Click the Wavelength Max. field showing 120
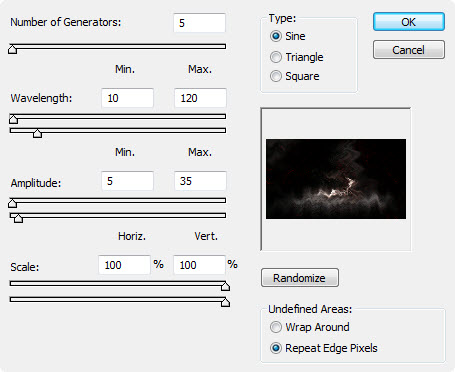This screenshot has width=455, height=372. pyautogui.click(x=200, y=98)
